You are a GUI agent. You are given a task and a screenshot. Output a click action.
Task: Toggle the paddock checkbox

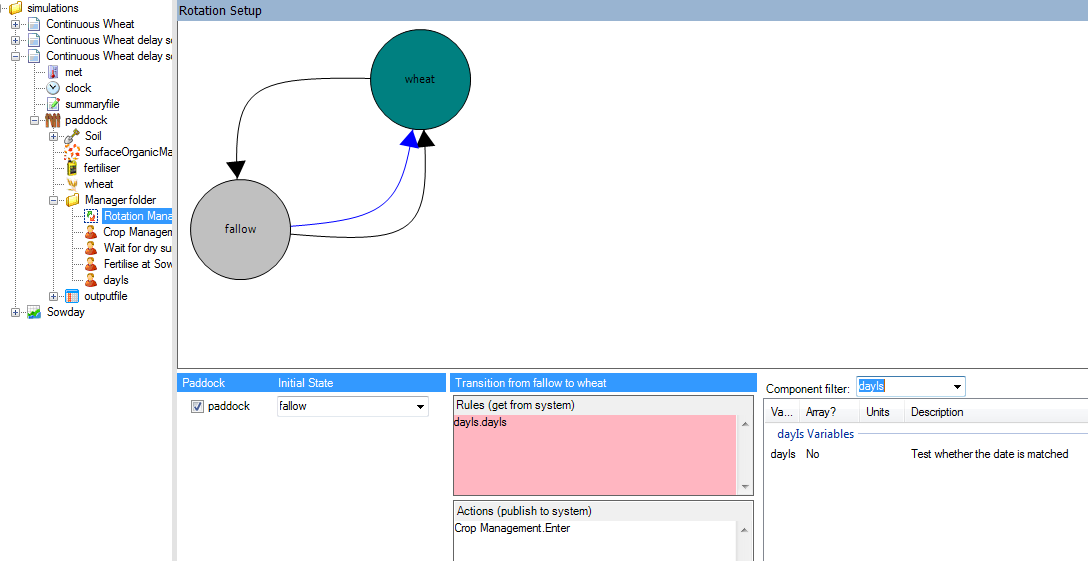click(197, 406)
